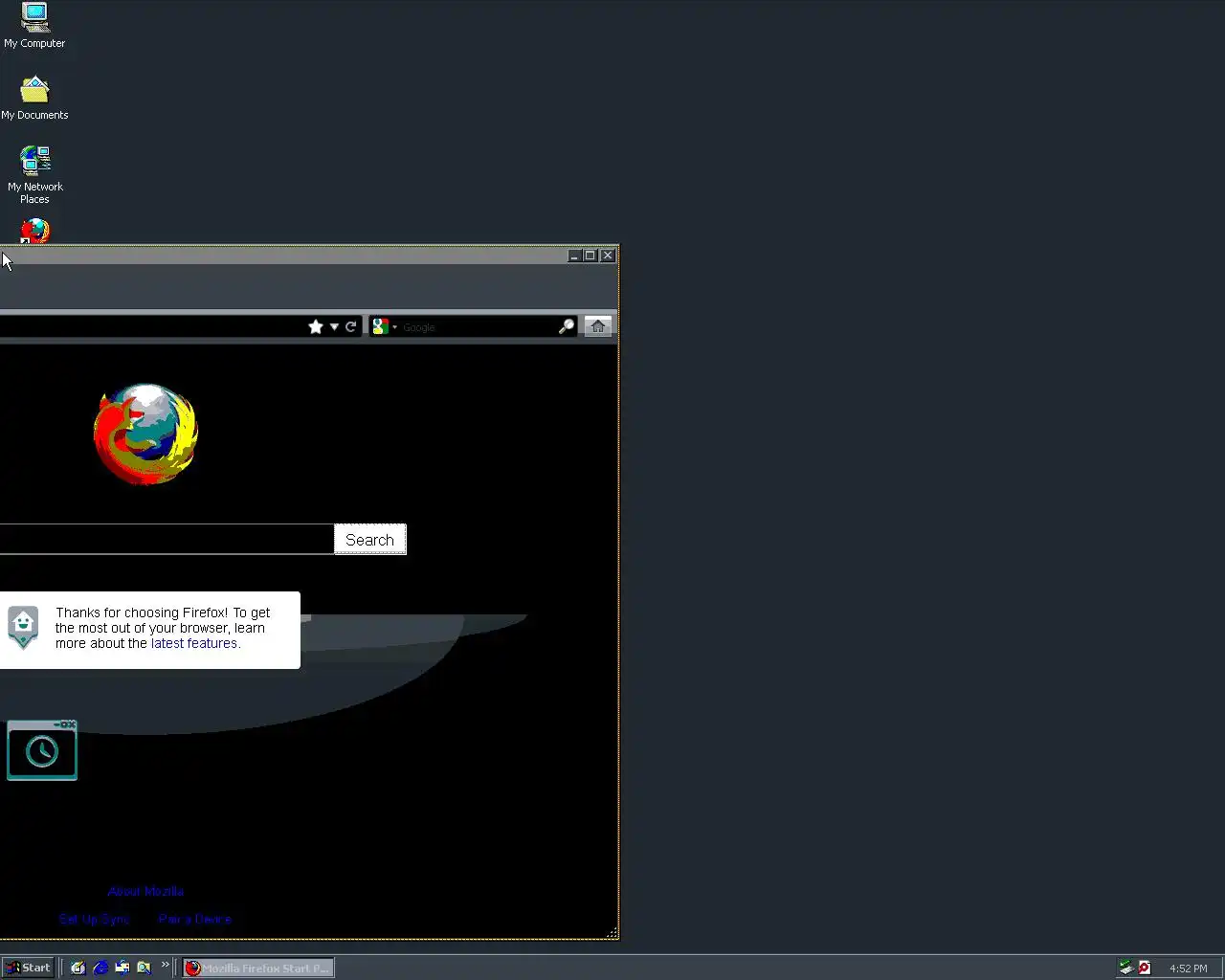Viewport: 1225px width, 980px height.
Task: Click the search folder quick launch icon
Action: coord(145,968)
